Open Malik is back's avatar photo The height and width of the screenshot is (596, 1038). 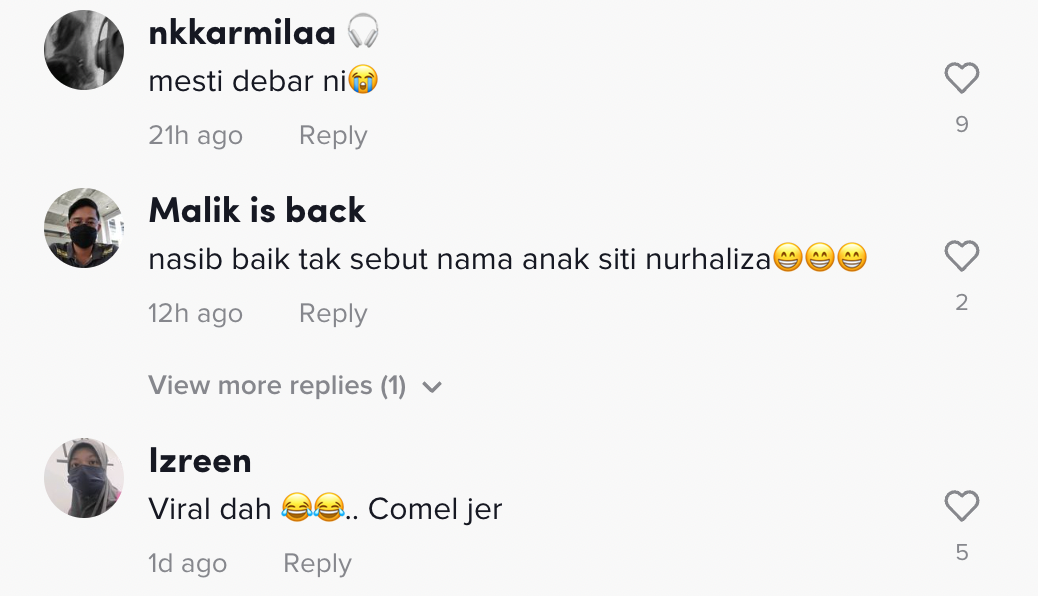(84, 228)
